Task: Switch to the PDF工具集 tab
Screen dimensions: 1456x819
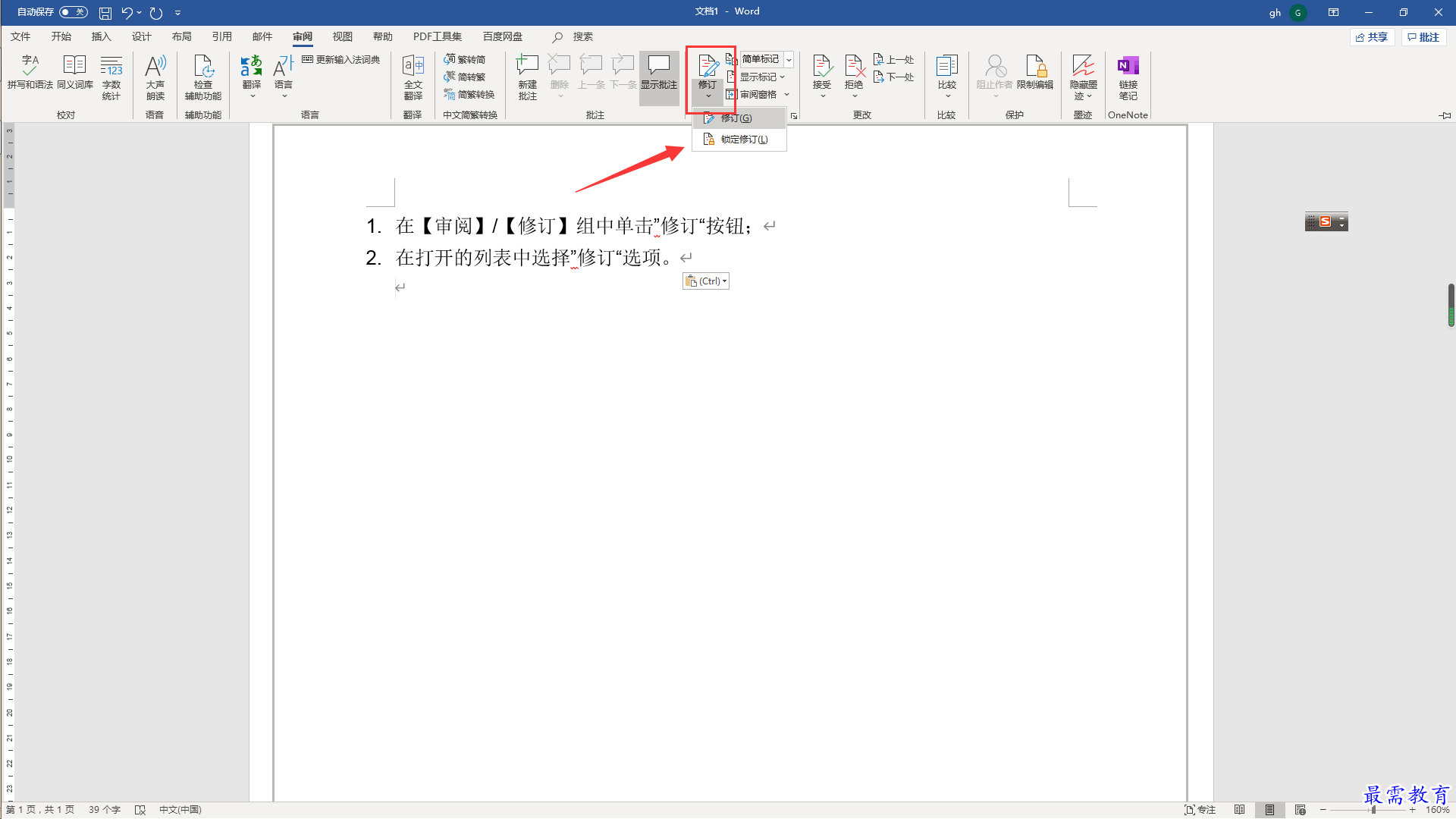Action: point(437,36)
